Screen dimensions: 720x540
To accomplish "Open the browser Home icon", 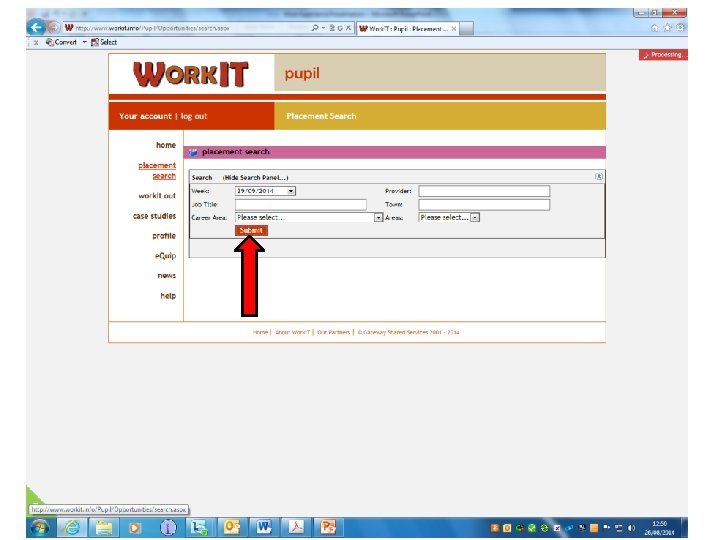I will click(x=654, y=28).
